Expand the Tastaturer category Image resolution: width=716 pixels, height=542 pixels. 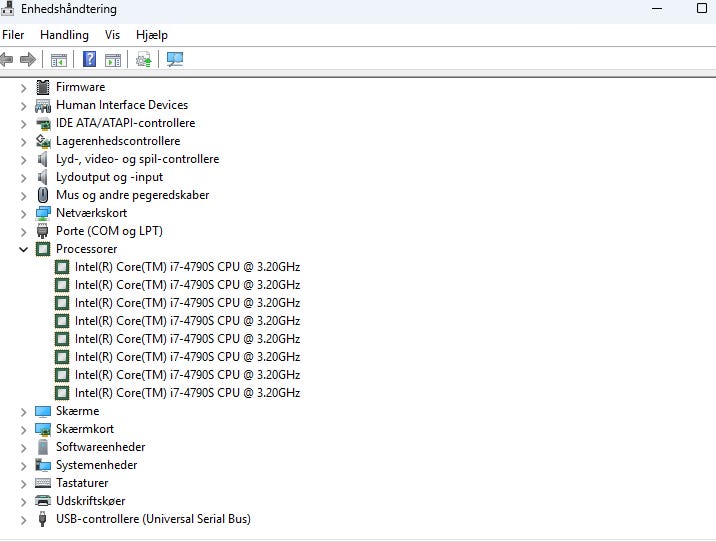24,483
